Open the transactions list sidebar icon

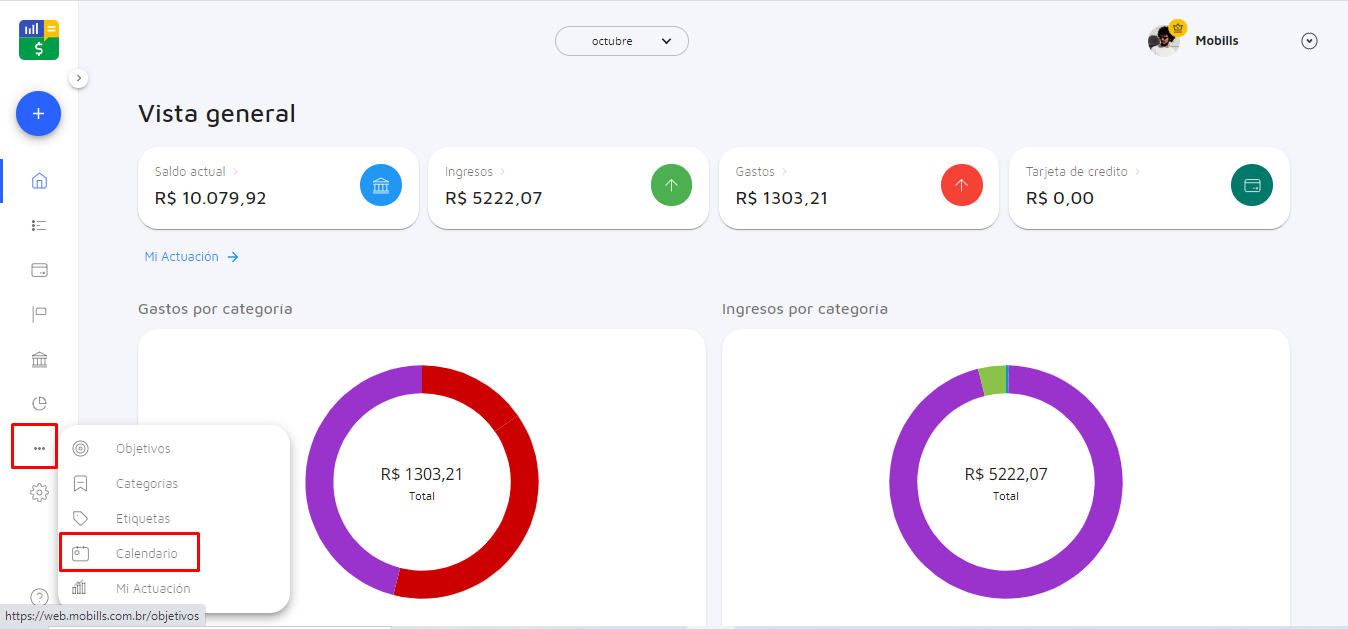pyautogui.click(x=39, y=226)
